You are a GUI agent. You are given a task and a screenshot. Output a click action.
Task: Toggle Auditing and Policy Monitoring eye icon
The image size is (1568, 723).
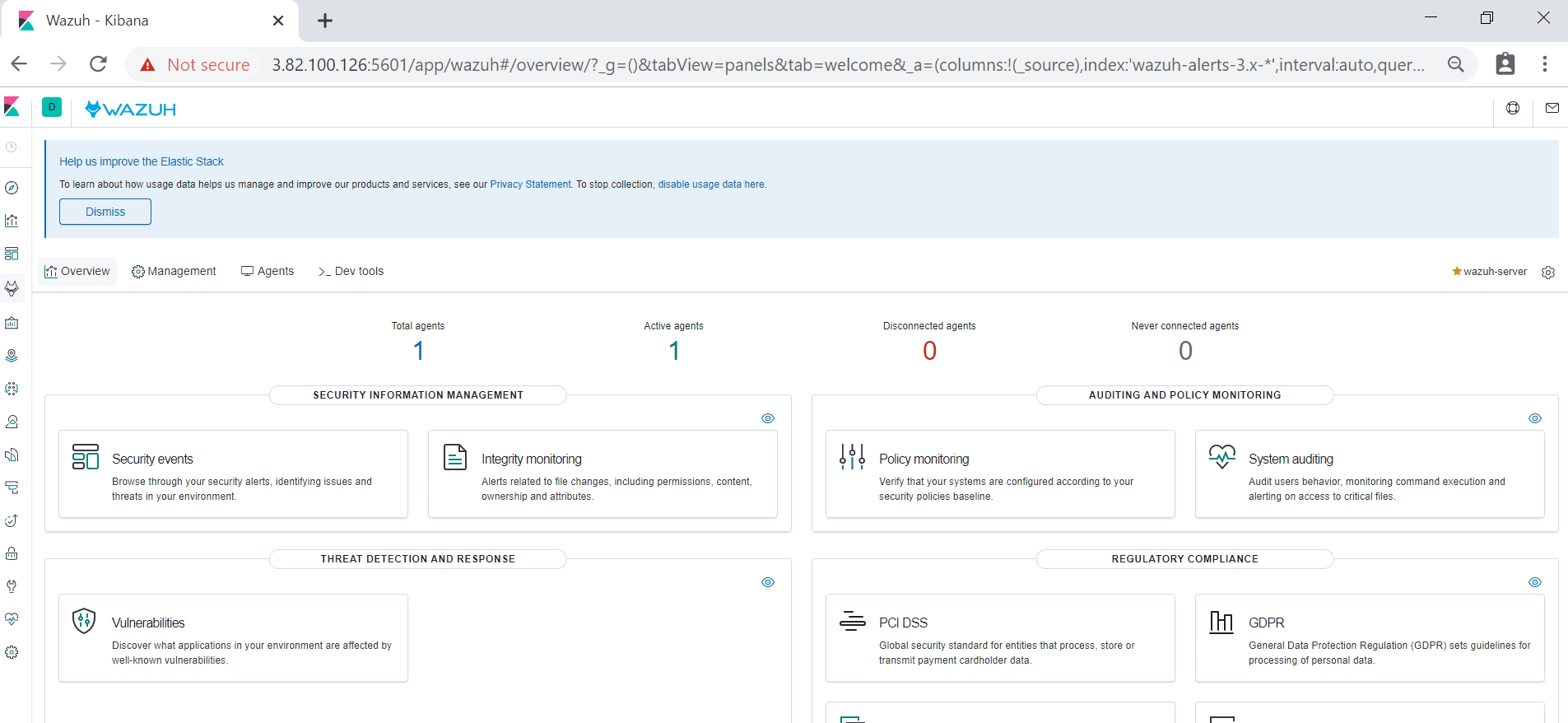1535,418
